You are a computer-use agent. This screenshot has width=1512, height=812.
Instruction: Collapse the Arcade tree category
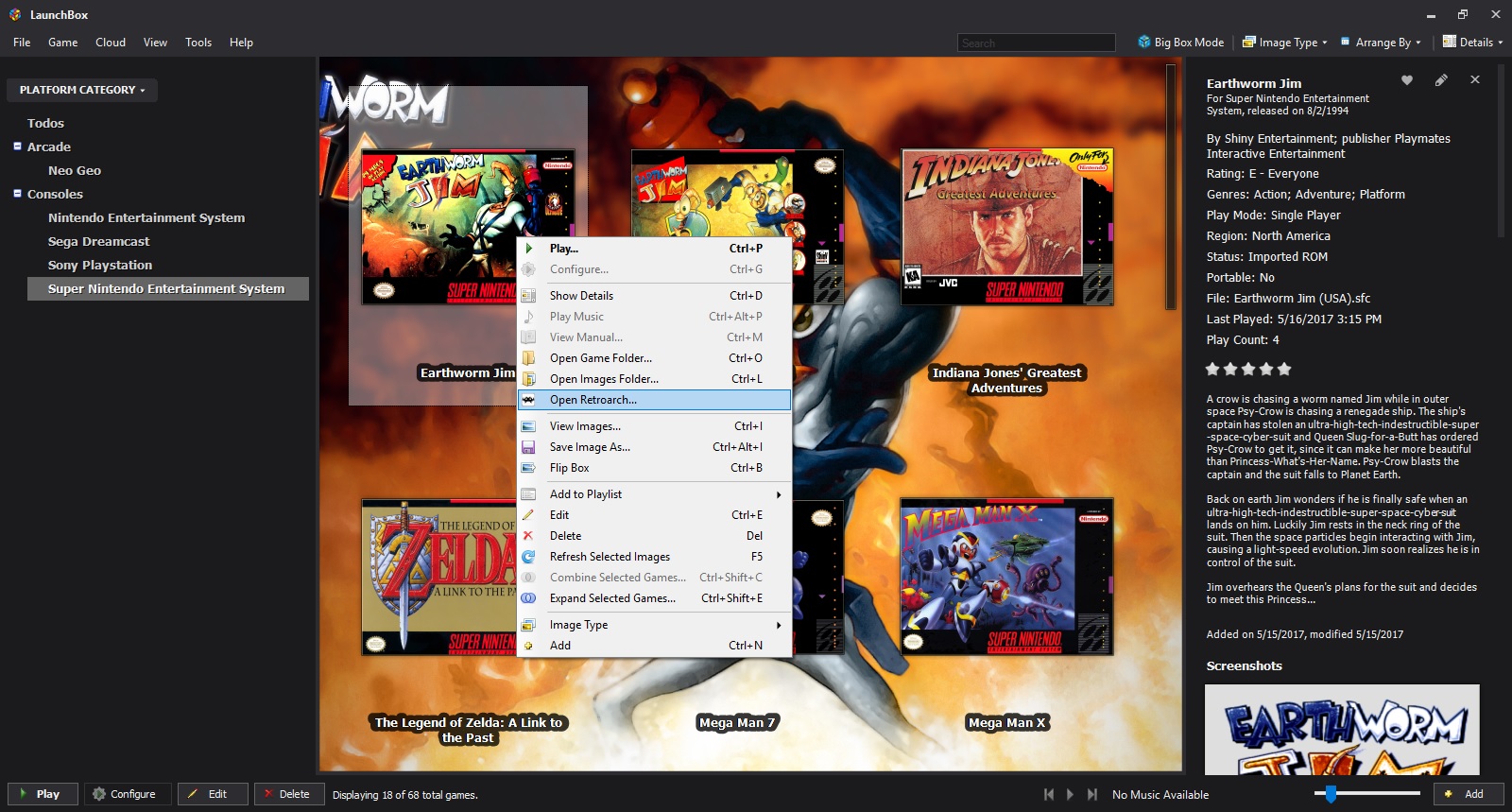point(17,146)
